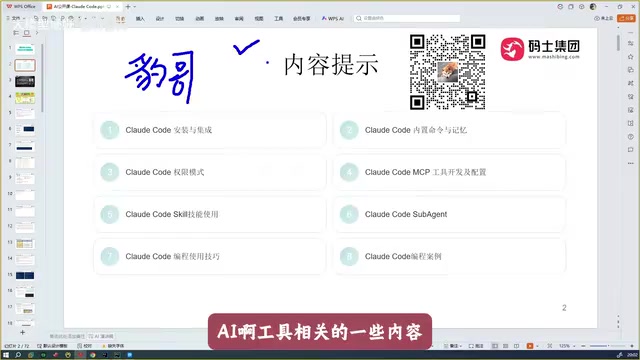640x360 pixels.
Task: Click the WPS Office home logo tab
Action: click(21, 7)
